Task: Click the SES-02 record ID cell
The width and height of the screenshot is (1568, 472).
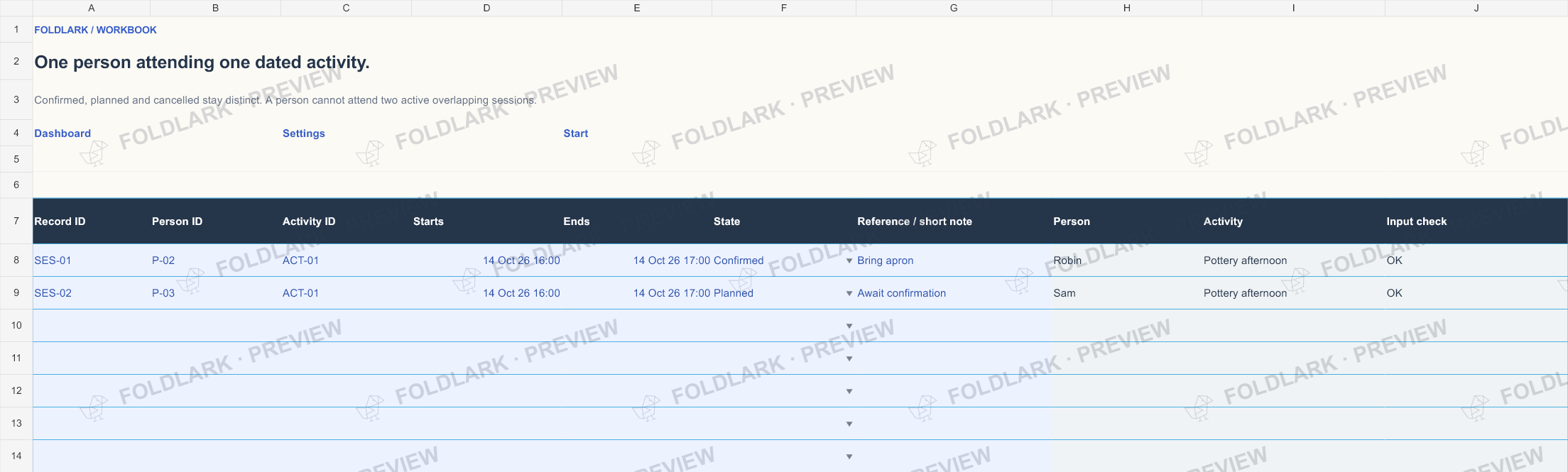Action: [x=92, y=293]
